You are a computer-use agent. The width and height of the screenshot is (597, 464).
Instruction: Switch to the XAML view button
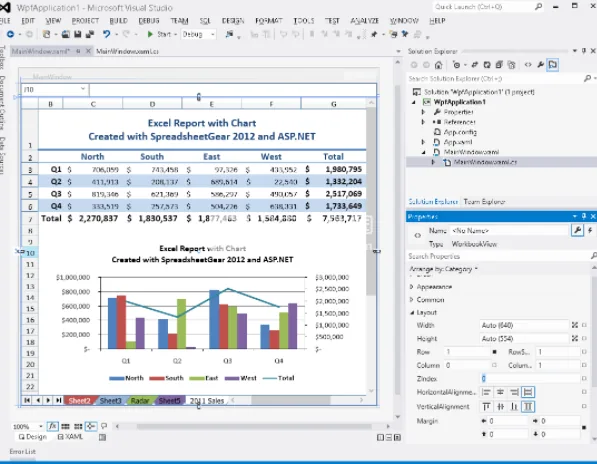pyautogui.click(x=70, y=437)
